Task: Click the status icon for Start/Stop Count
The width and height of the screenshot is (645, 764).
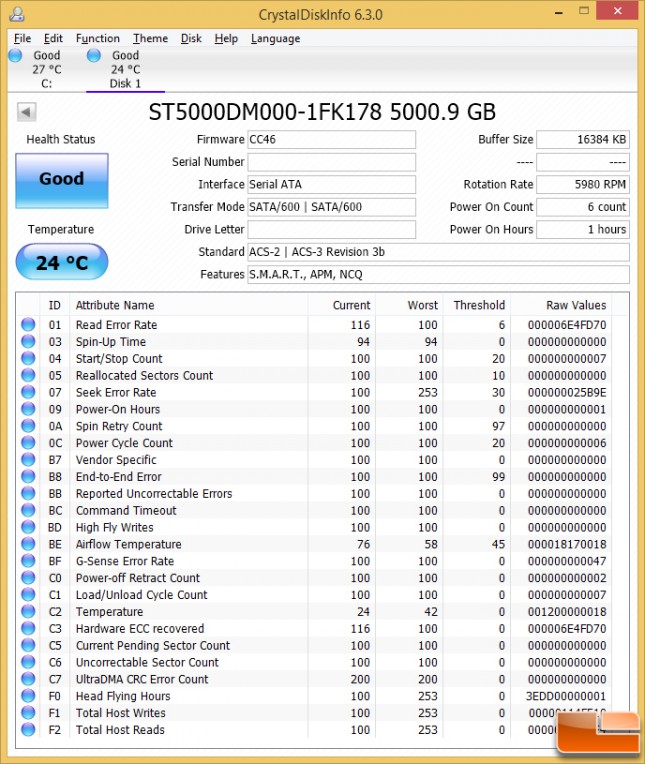Action: (x=28, y=359)
